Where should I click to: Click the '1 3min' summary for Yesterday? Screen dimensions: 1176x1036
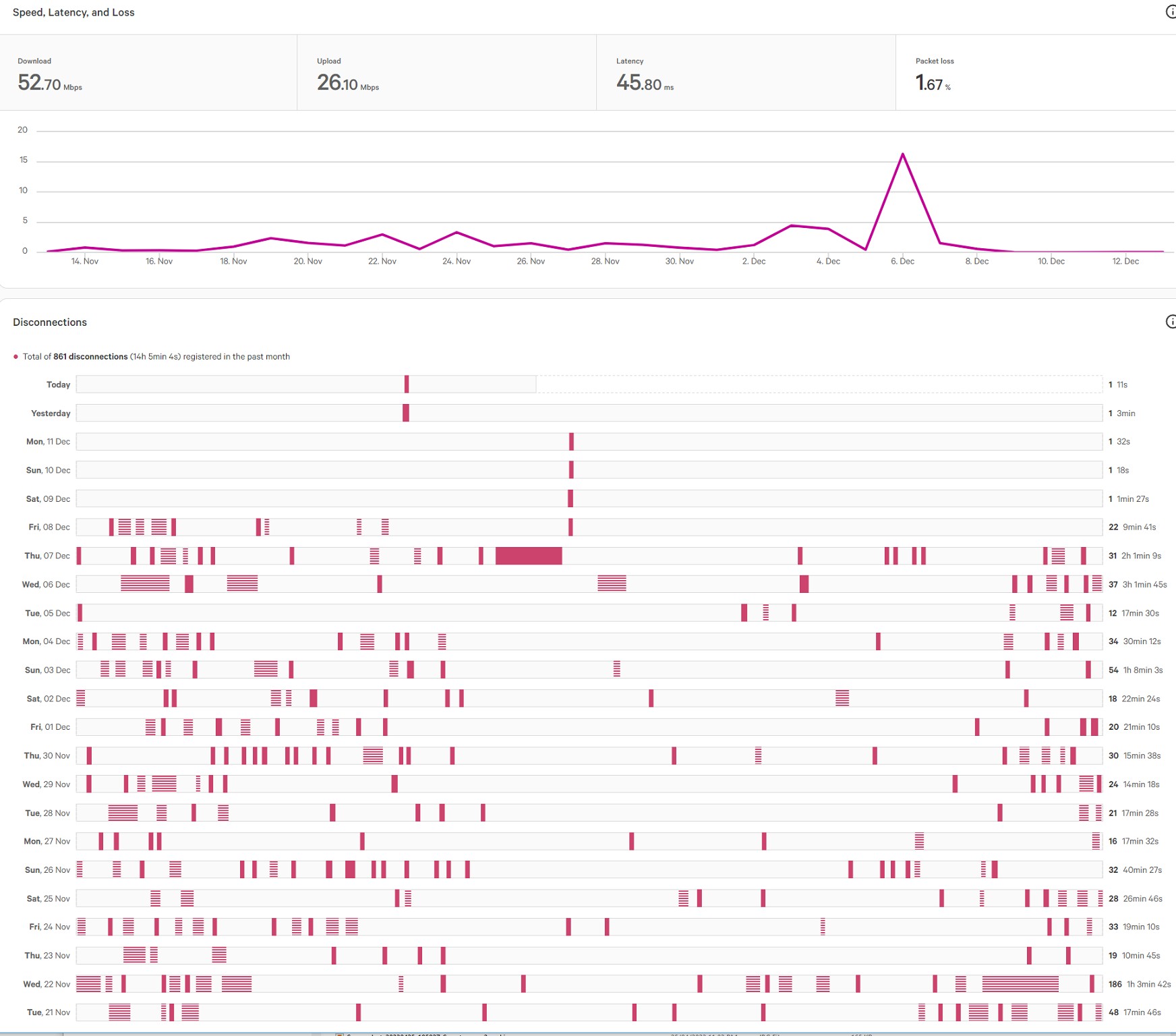click(1122, 413)
